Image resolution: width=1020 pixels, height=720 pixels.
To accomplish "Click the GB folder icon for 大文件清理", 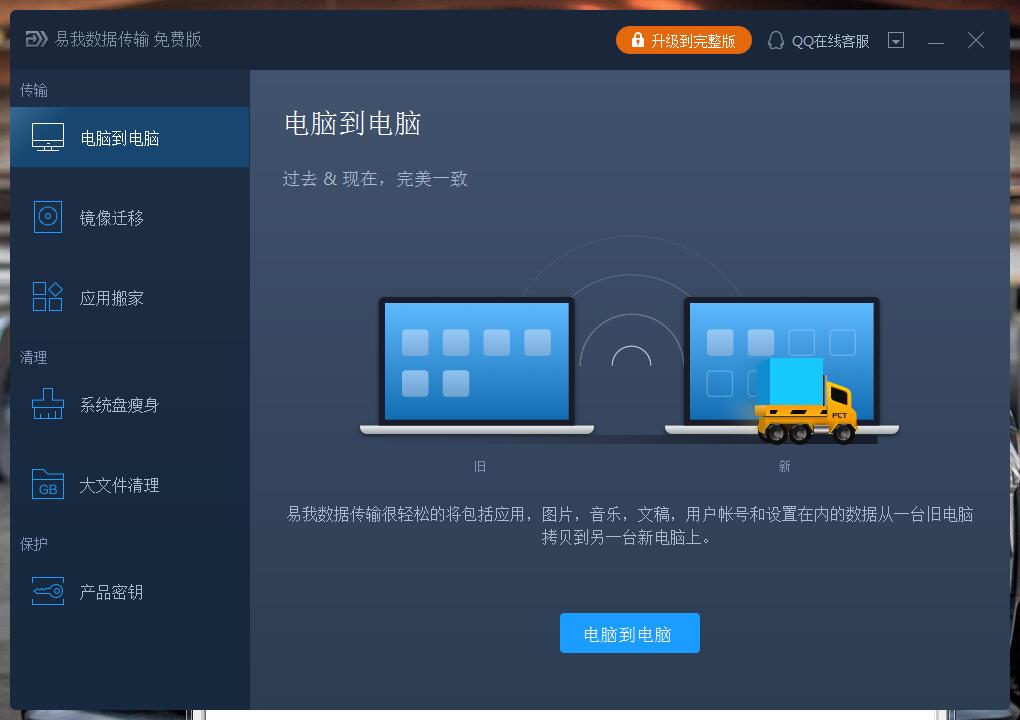I will point(48,484).
